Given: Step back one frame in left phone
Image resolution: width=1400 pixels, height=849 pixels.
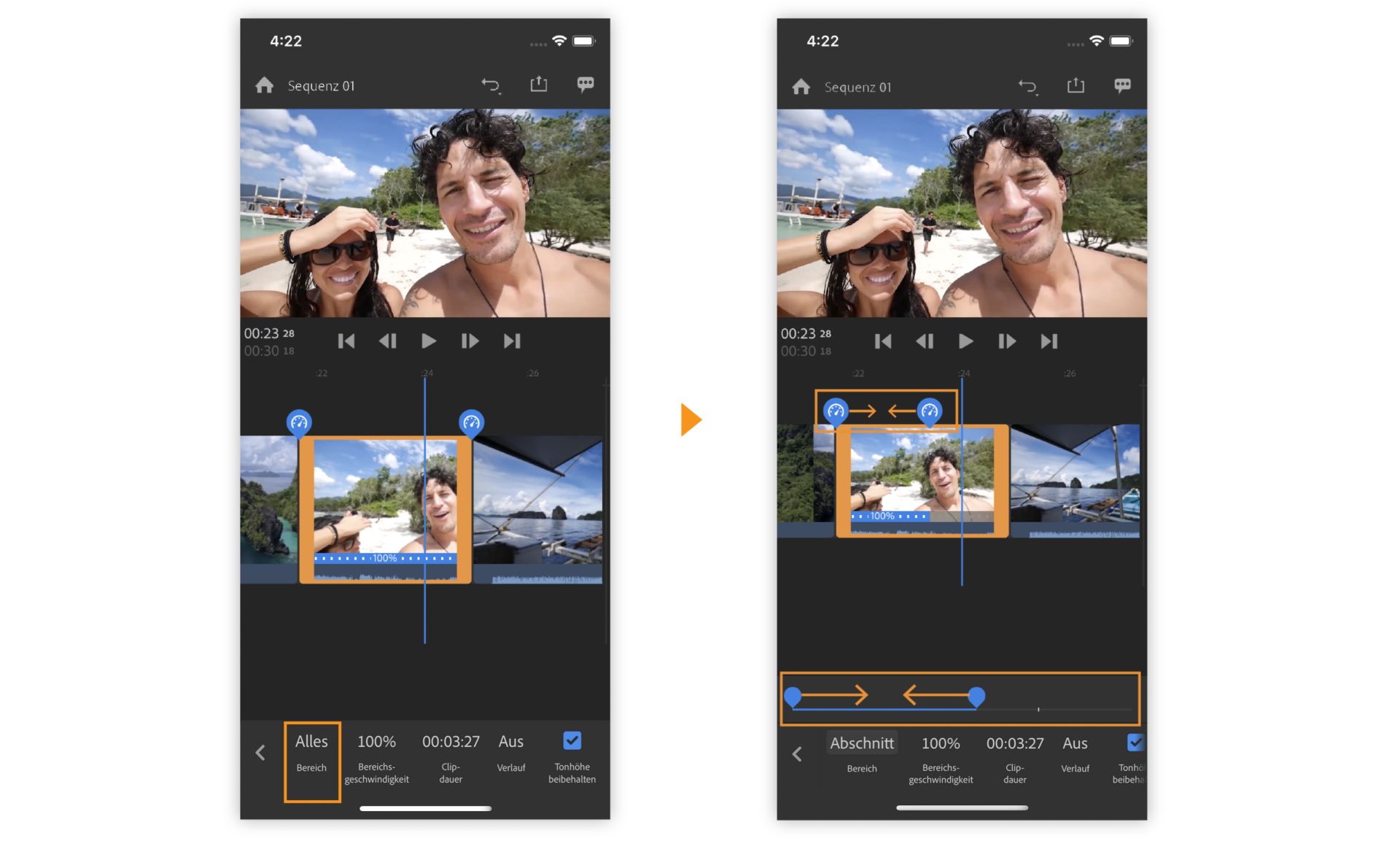Looking at the screenshot, I should (387, 341).
